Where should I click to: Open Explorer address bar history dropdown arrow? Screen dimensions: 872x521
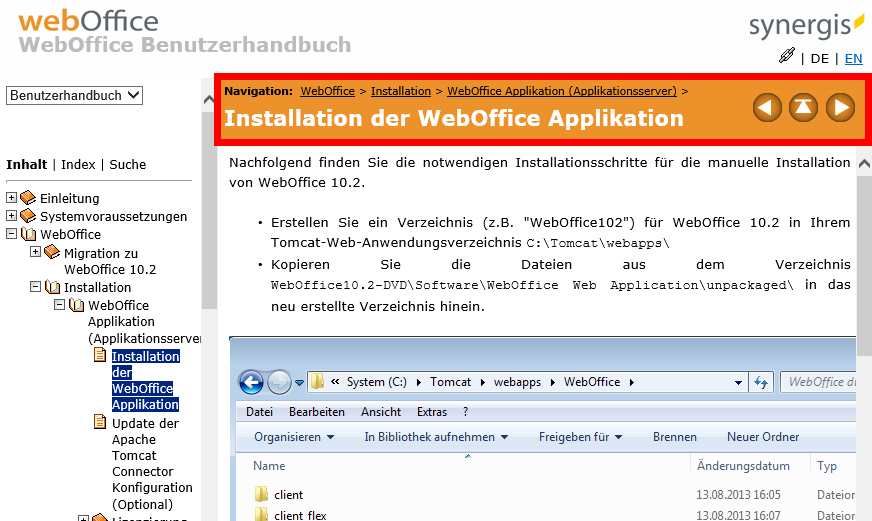tap(738, 383)
